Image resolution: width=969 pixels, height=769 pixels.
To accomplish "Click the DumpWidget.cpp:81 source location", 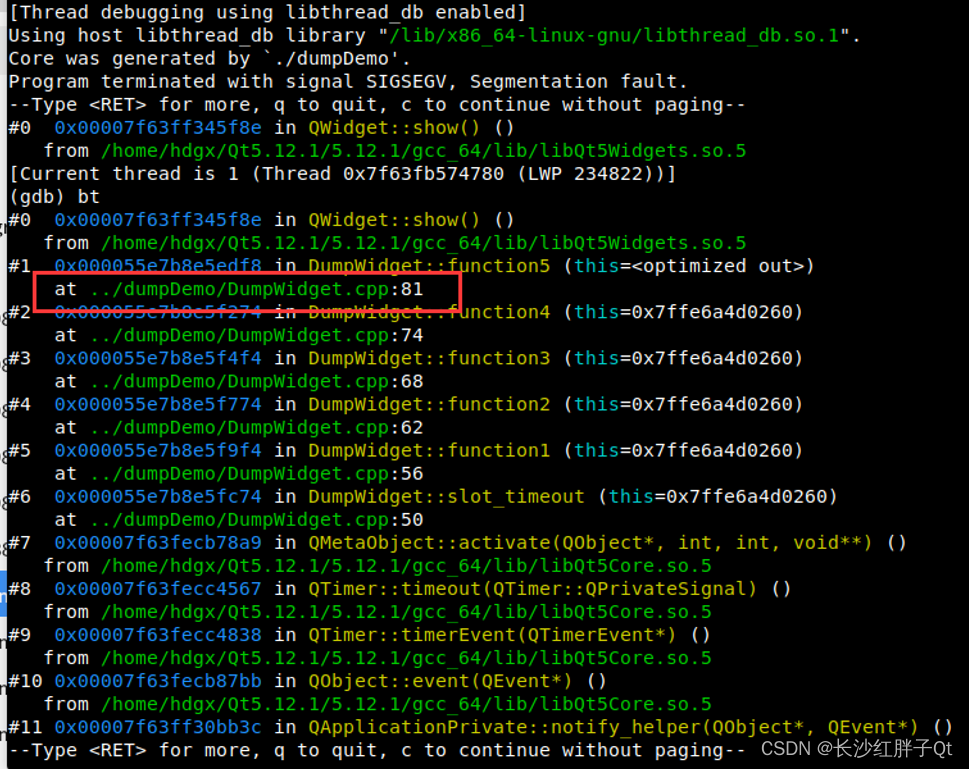I will (256, 289).
